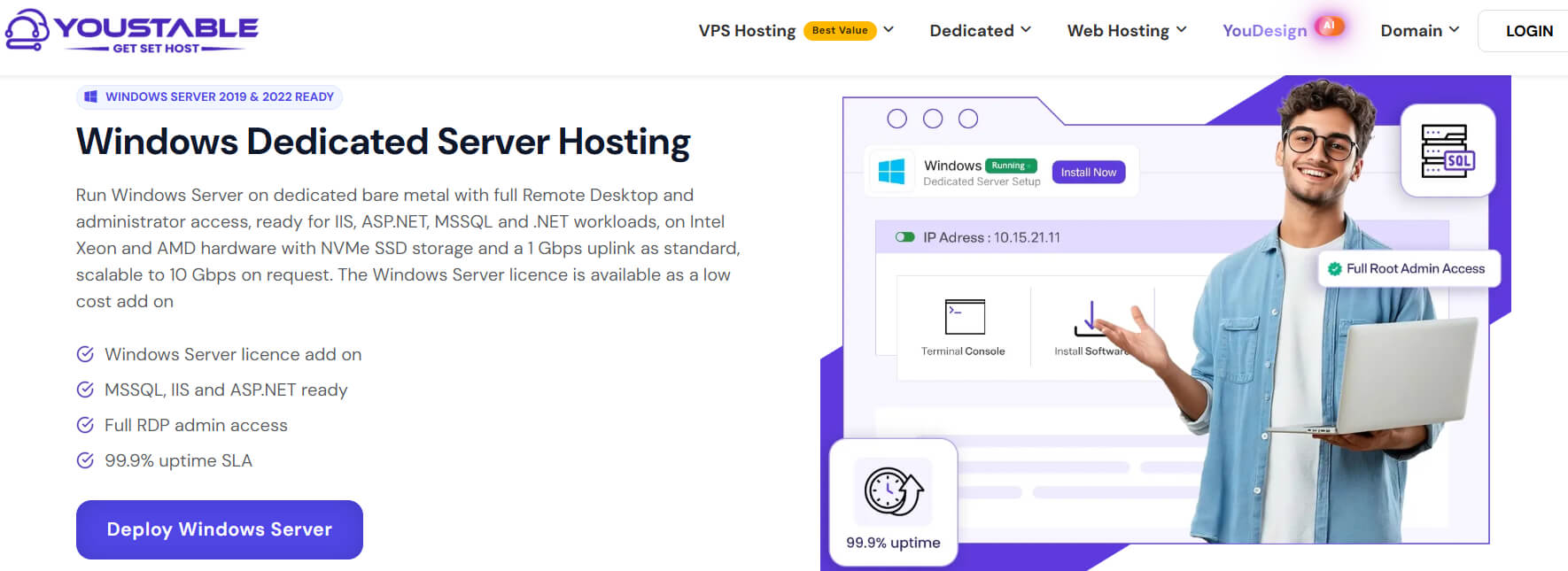Click the green verified icon on Root Access
The width and height of the screenshot is (1568, 571).
pyautogui.click(x=1334, y=269)
